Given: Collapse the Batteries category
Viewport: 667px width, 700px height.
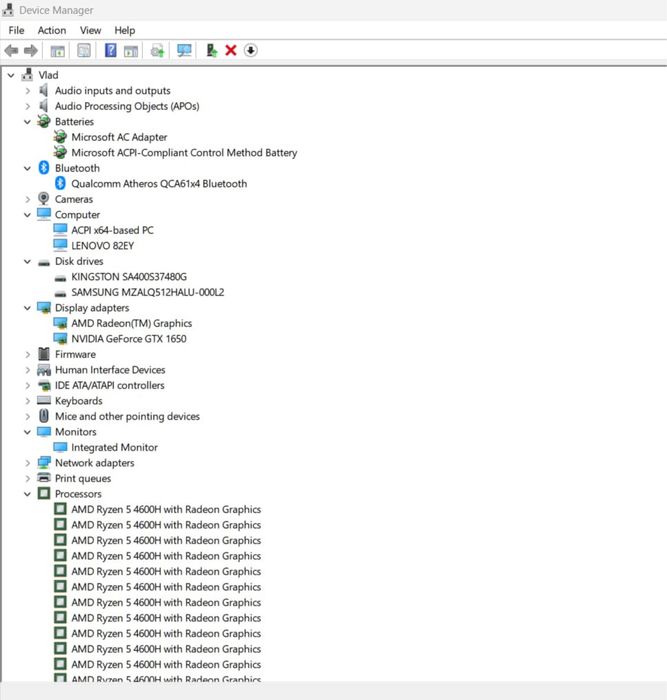Looking at the screenshot, I should click(27, 122).
